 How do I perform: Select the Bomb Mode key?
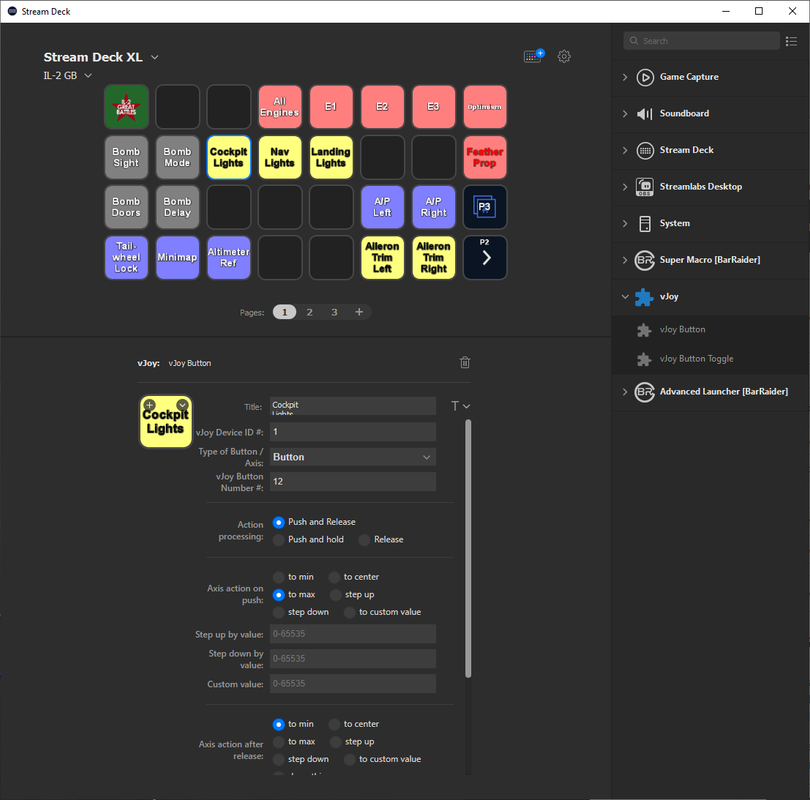point(177,157)
